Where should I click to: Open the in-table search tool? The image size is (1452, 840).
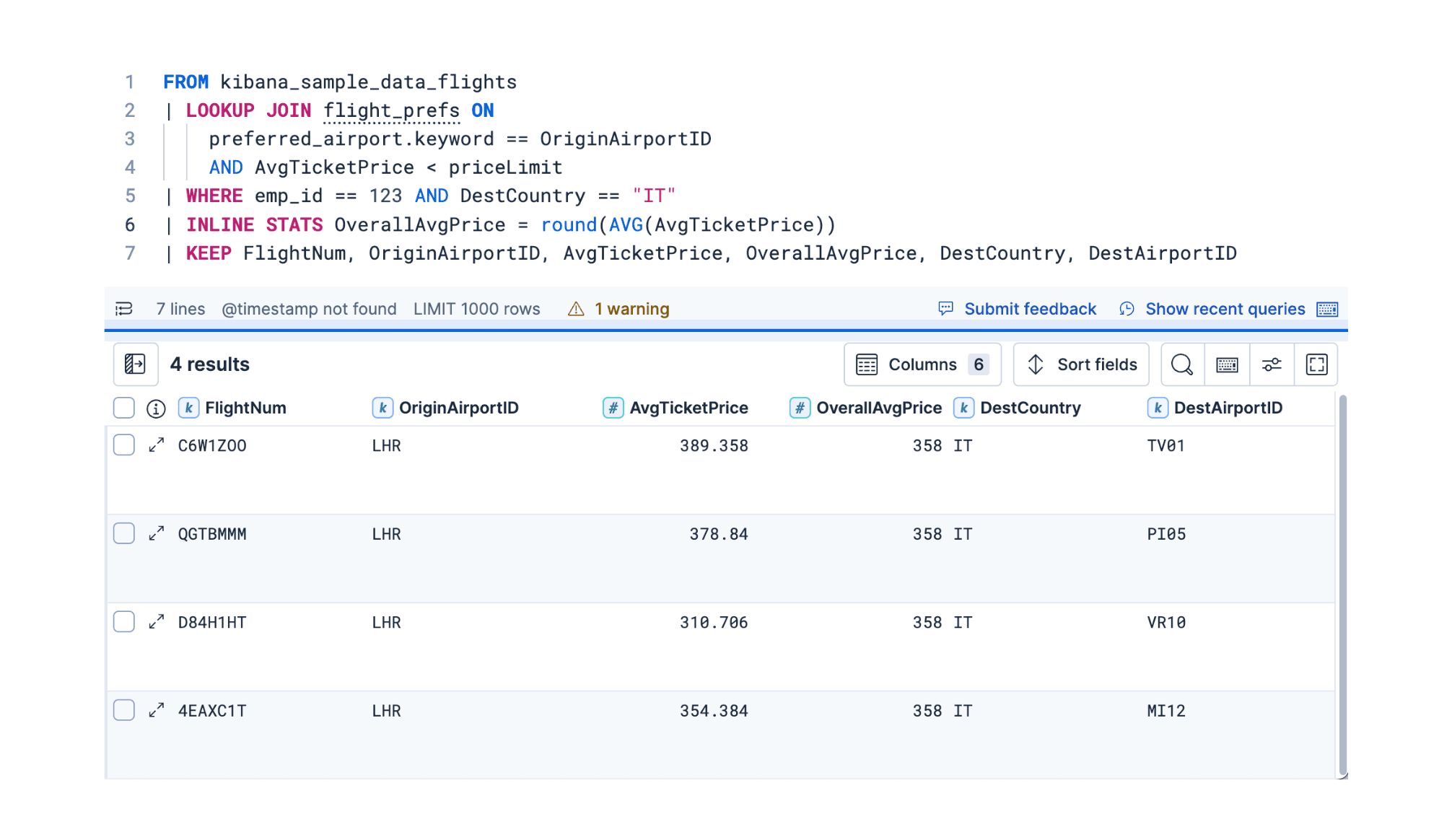tap(1181, 364)
